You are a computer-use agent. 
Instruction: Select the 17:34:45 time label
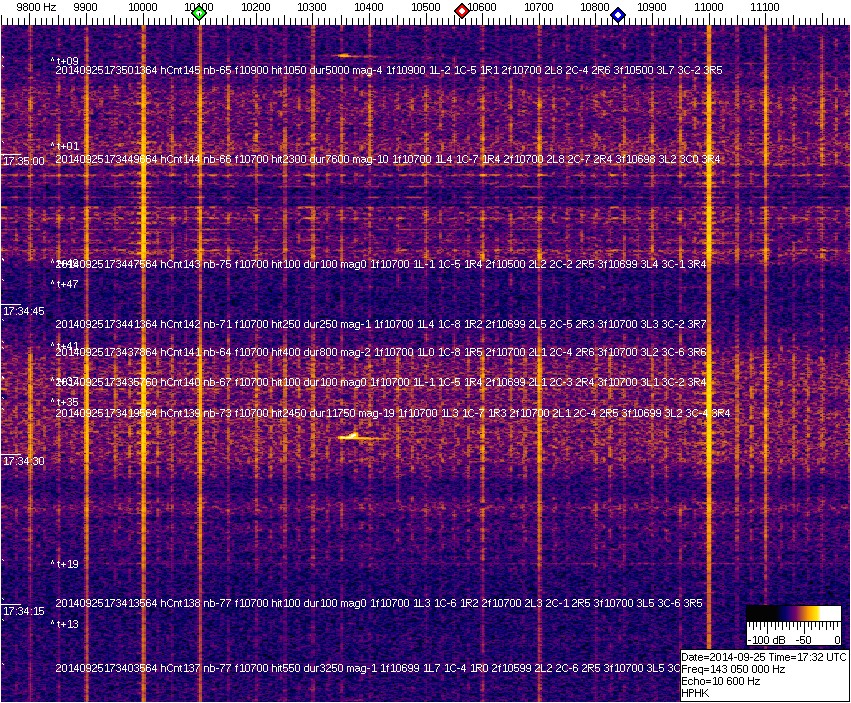point(24,312)
